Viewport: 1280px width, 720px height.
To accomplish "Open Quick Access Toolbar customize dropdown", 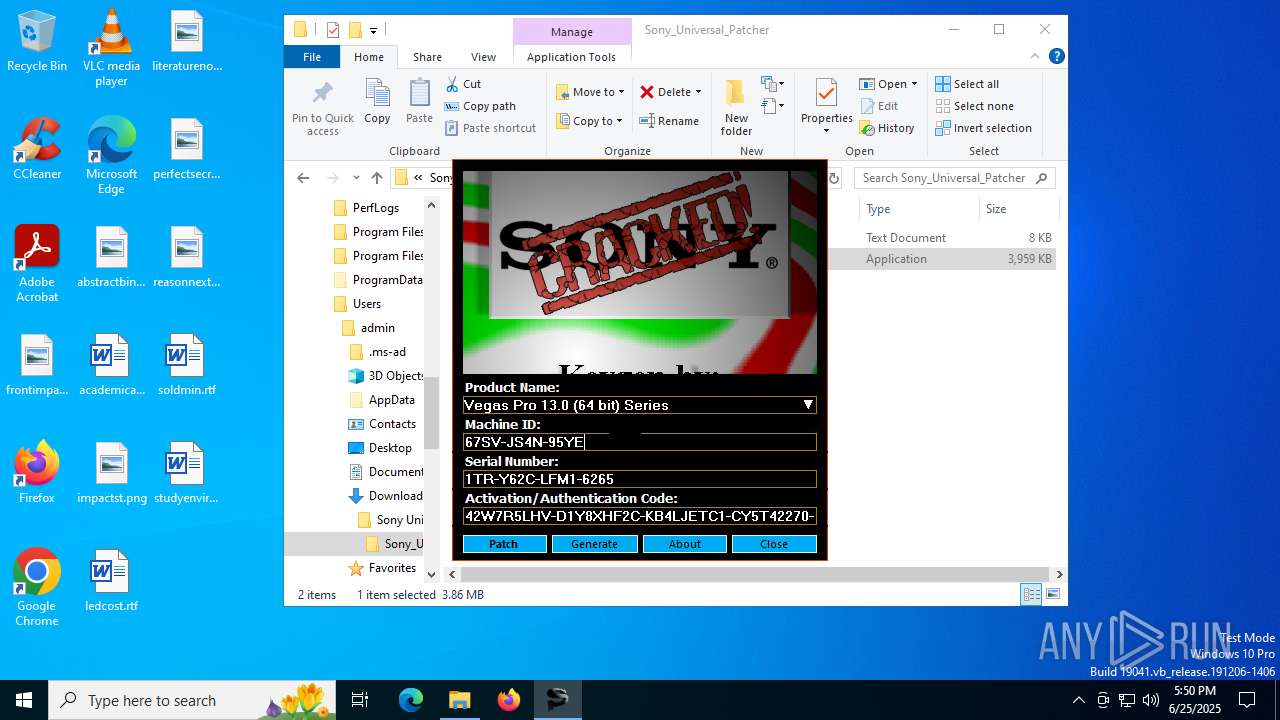I will pos(373,30).
